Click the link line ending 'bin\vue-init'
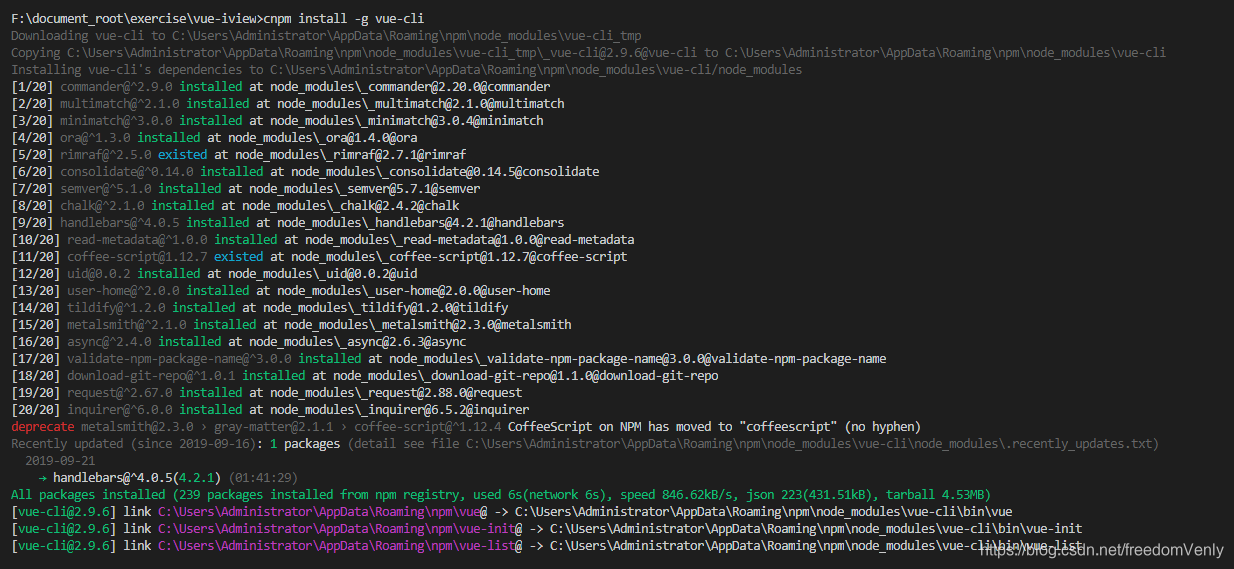Viewport: 1234px width, 569px height. pyautogui.click(x=547, y=528)
